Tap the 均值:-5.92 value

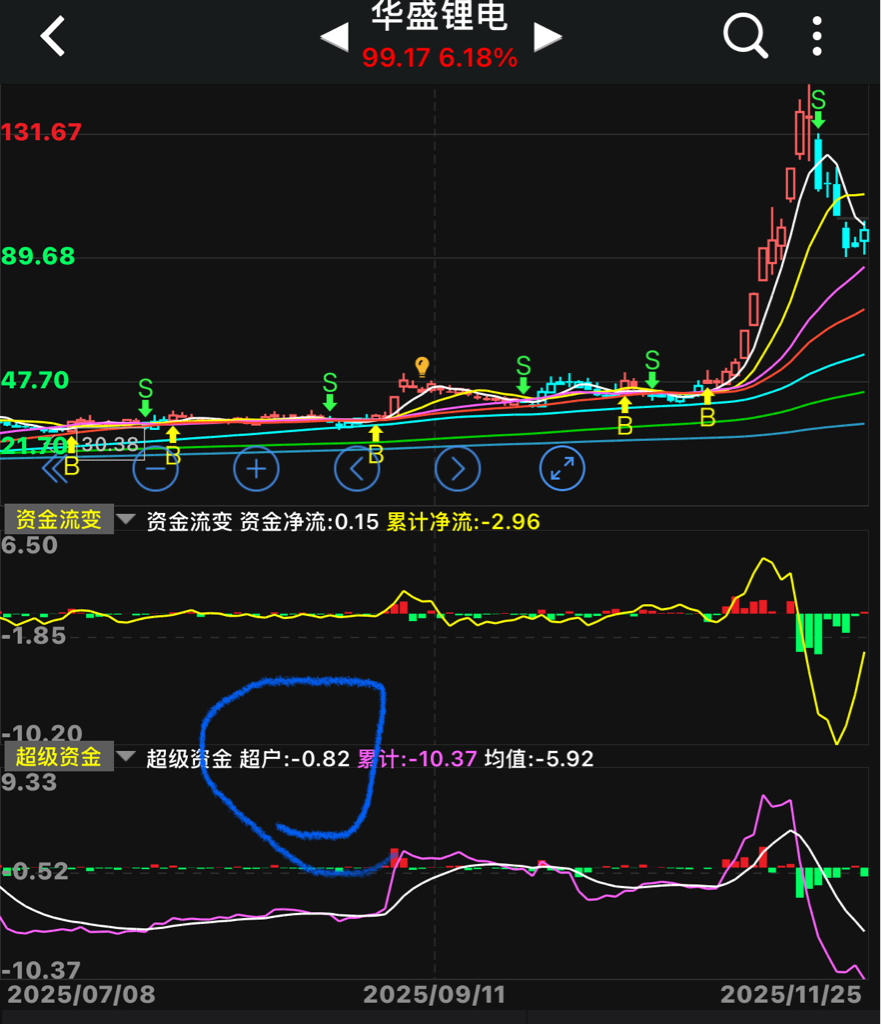click(539, 758)
